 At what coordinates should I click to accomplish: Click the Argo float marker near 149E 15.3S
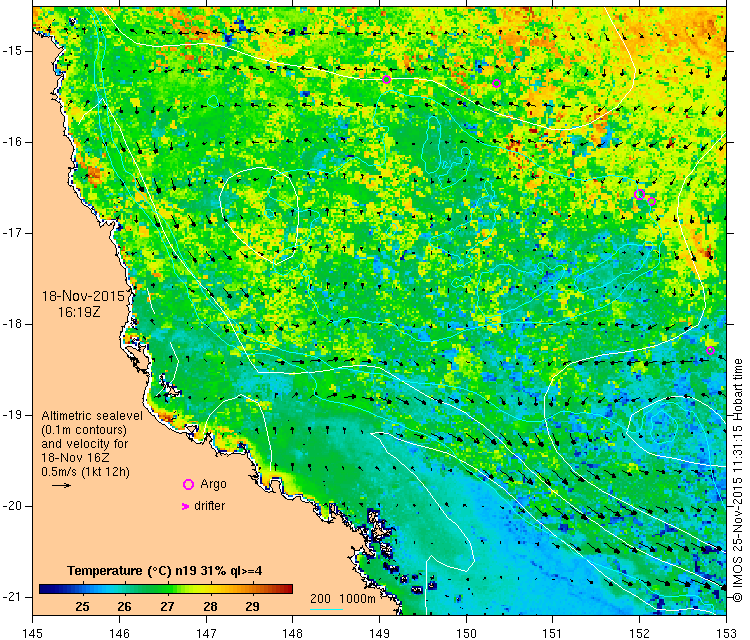(386, 79)
